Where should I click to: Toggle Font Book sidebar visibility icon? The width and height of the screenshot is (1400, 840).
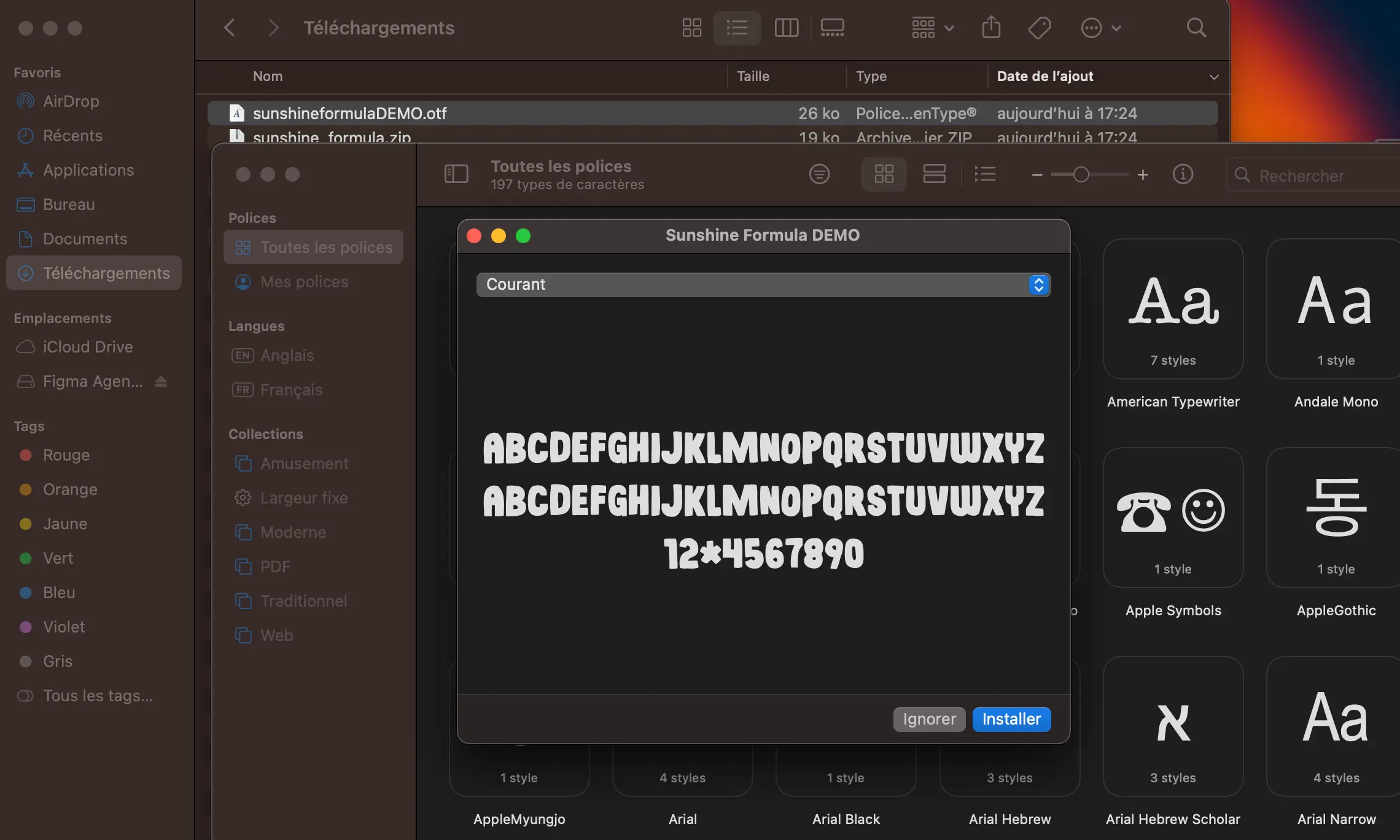coord(456,174)
